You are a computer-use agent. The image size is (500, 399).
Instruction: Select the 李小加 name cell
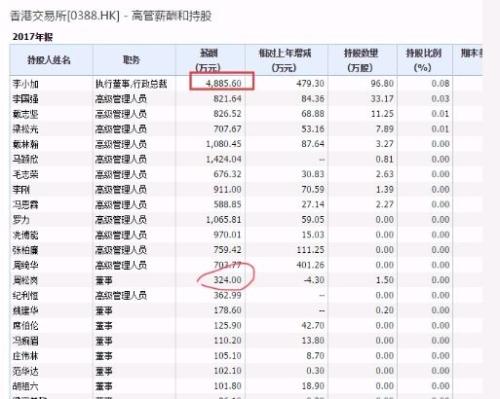(x=25, y=84)
